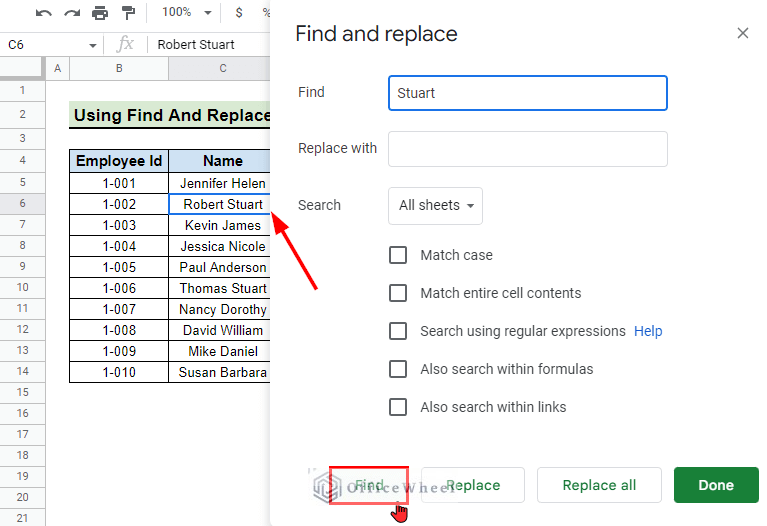The image size is (767, 526).
Task: Toggle Also search within links
Action: (x=398, y=407)
